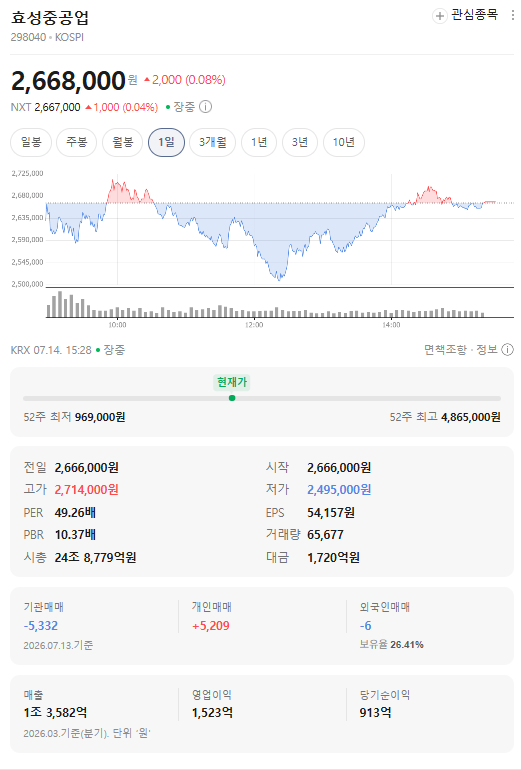Open the 면책조항 · 정보 link
The width and height of the screenshot is (521, 770).
(x=461, y=350)
